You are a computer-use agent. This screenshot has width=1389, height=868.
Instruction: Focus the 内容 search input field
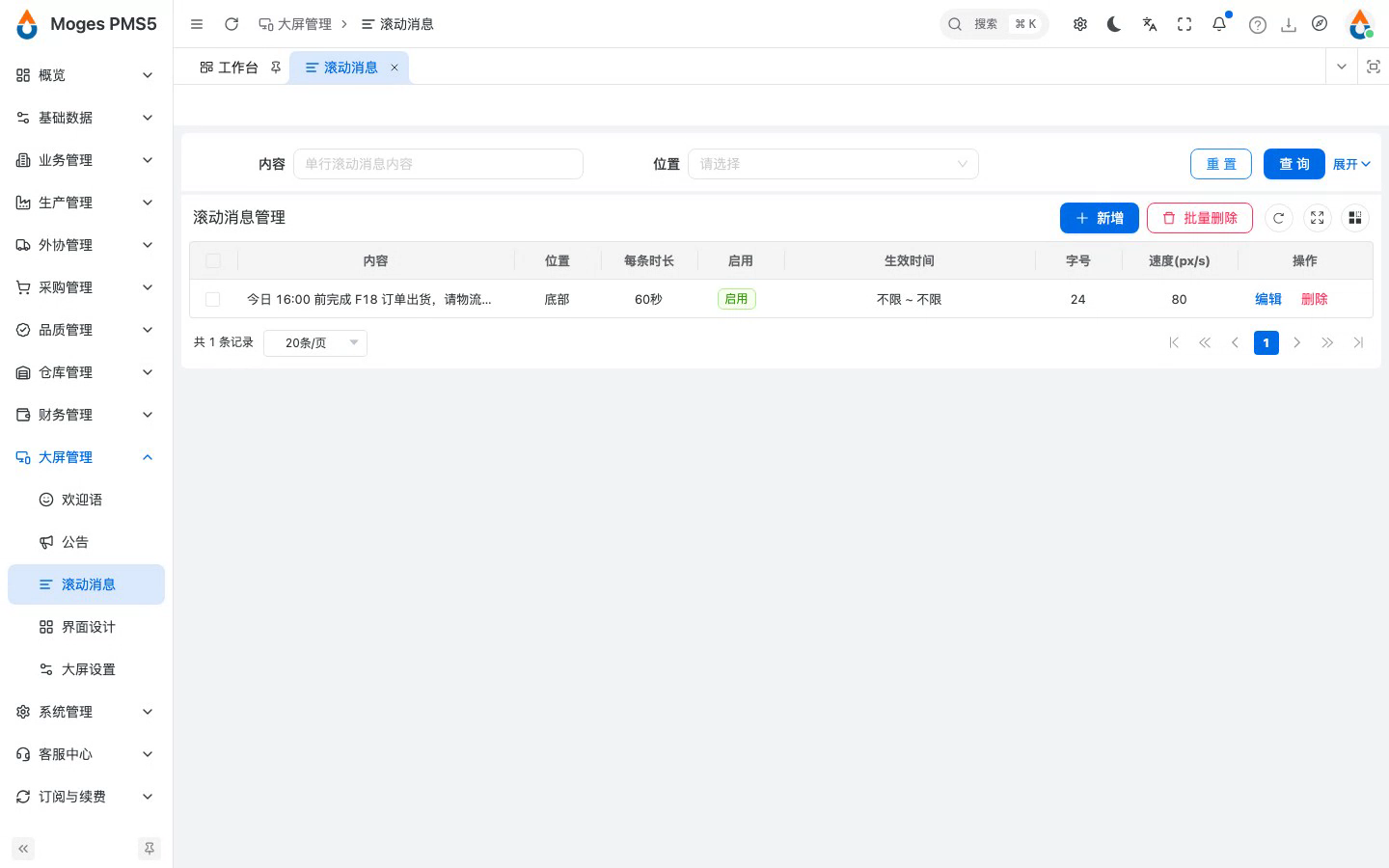point(438,164)
